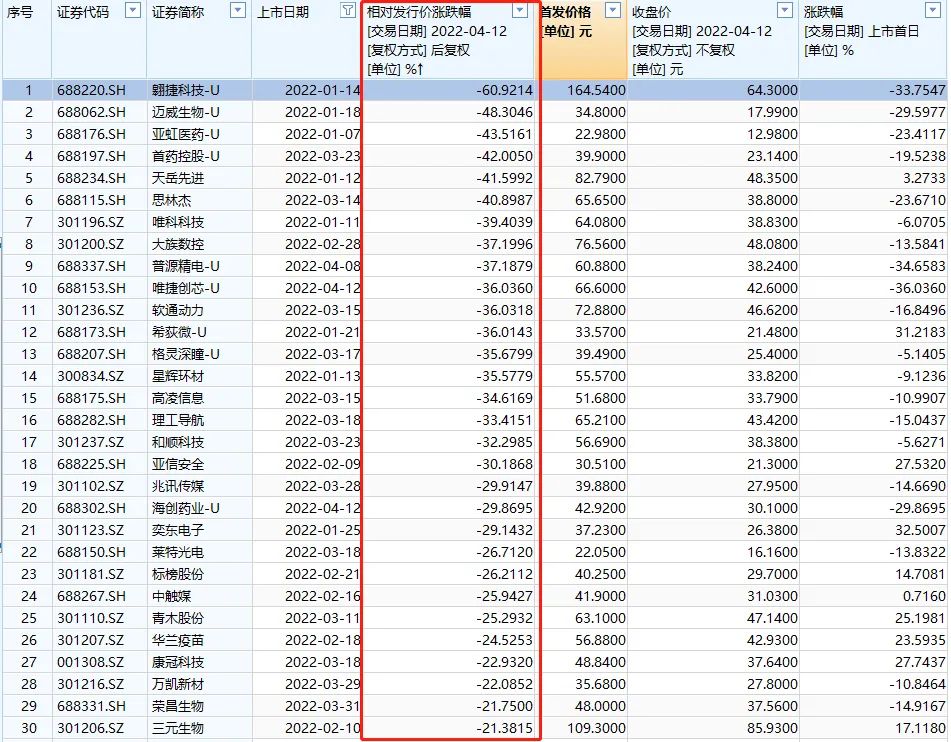Click the 迈威生物-U cell
This screenshot has height=742, width=951.
pyautogui.click(x=186, y=112)
